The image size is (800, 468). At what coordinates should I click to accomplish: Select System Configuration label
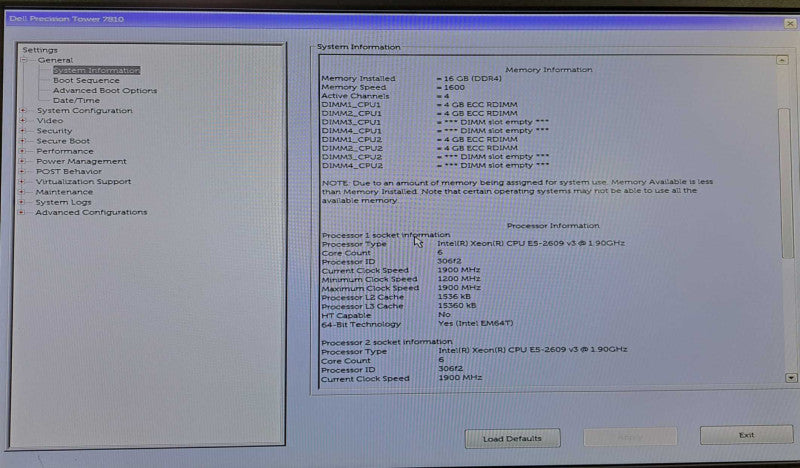pyautogui.click(x=84, y=110)
